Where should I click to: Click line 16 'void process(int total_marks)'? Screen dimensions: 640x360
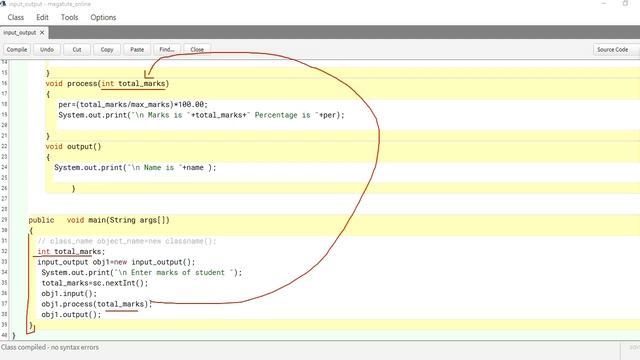tap(107, 84)
